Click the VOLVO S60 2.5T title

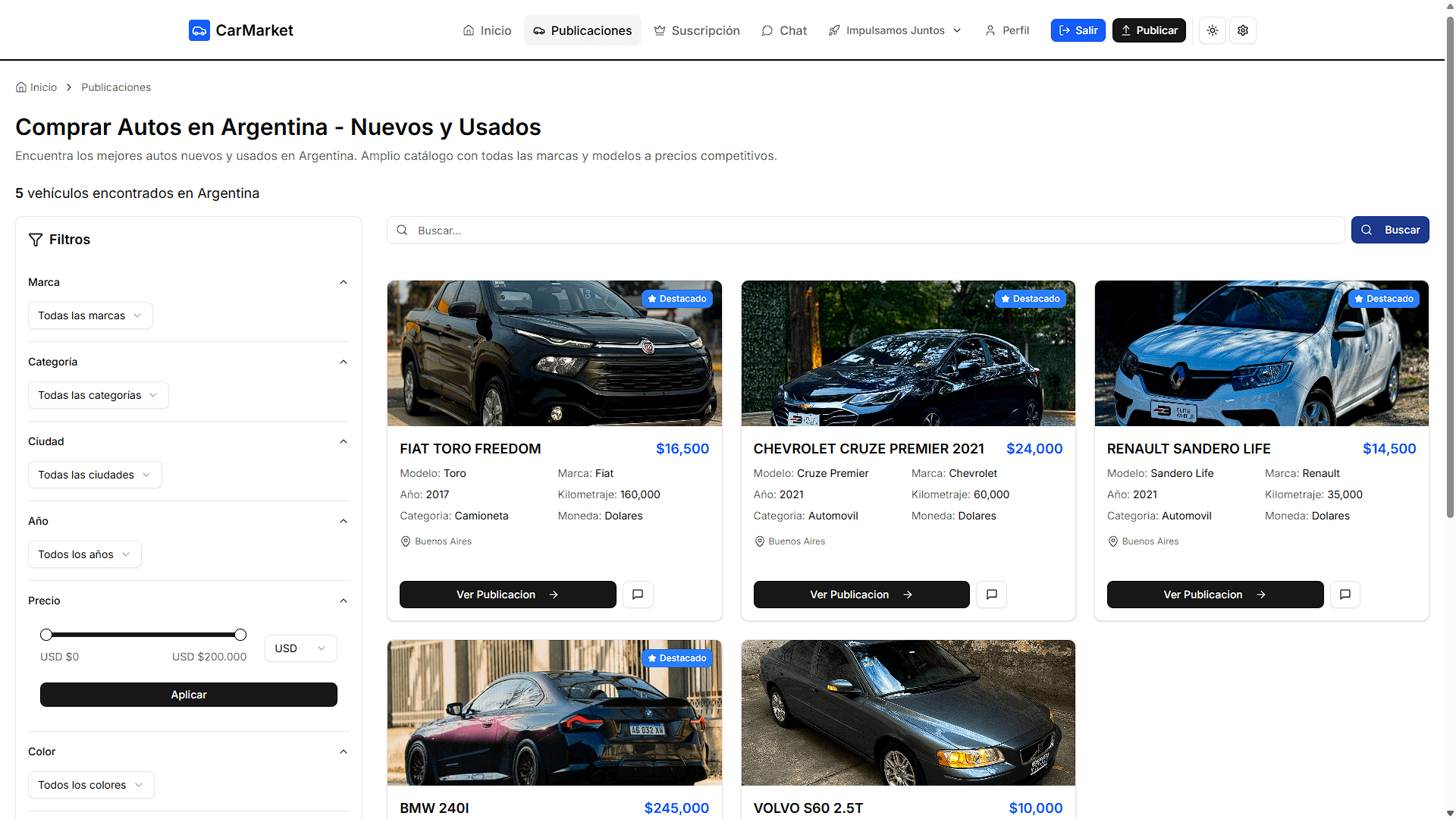point(808,808)
